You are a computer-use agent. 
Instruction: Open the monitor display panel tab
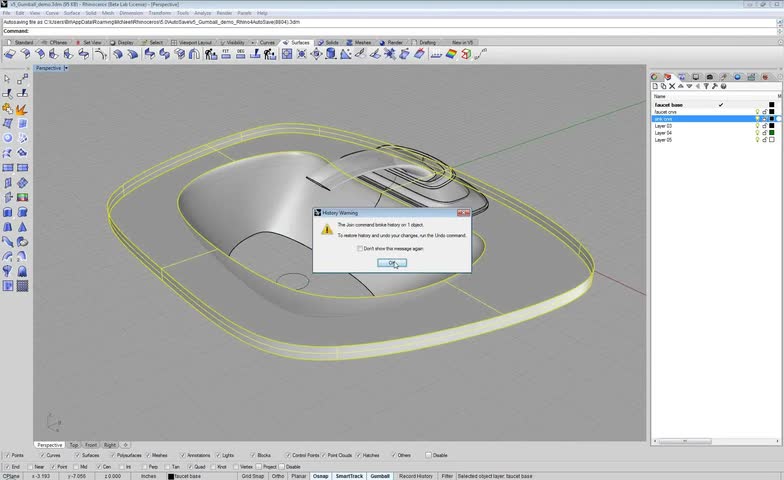[696, 76]
